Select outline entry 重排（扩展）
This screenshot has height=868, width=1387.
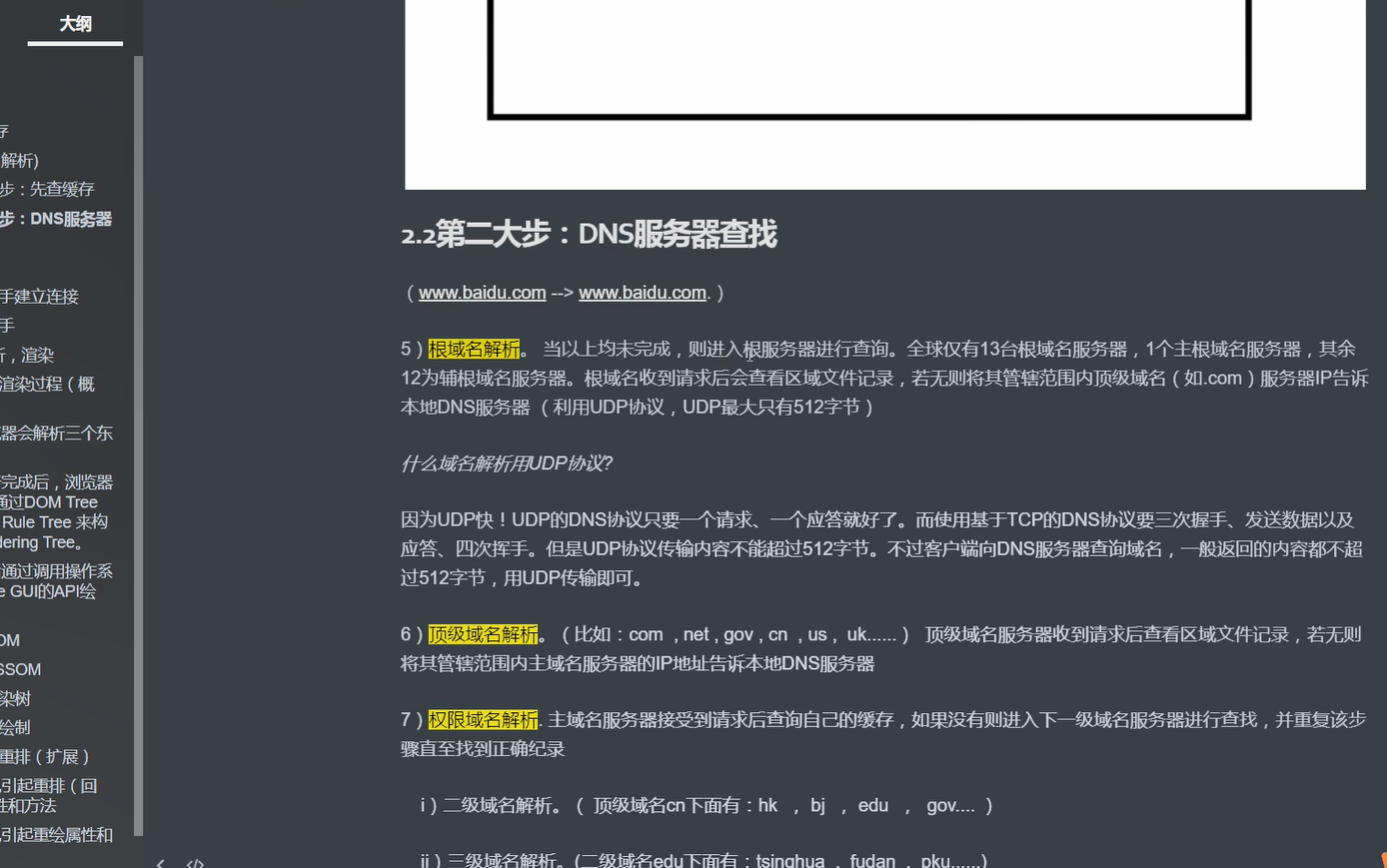45,756
